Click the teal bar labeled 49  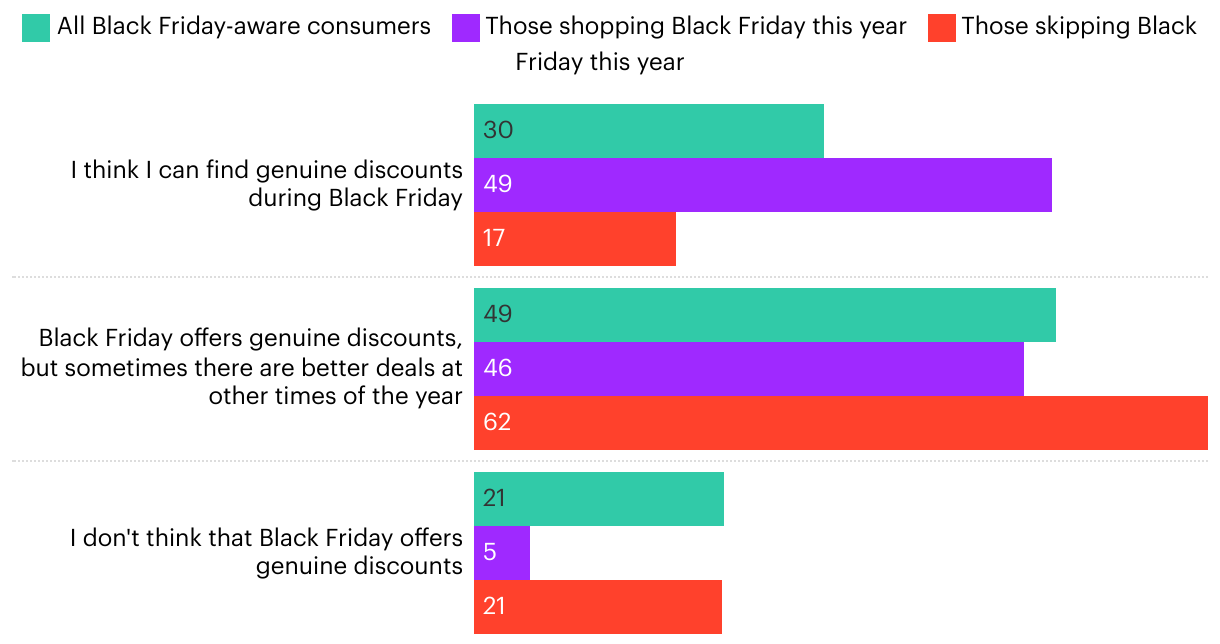point(765,315)
